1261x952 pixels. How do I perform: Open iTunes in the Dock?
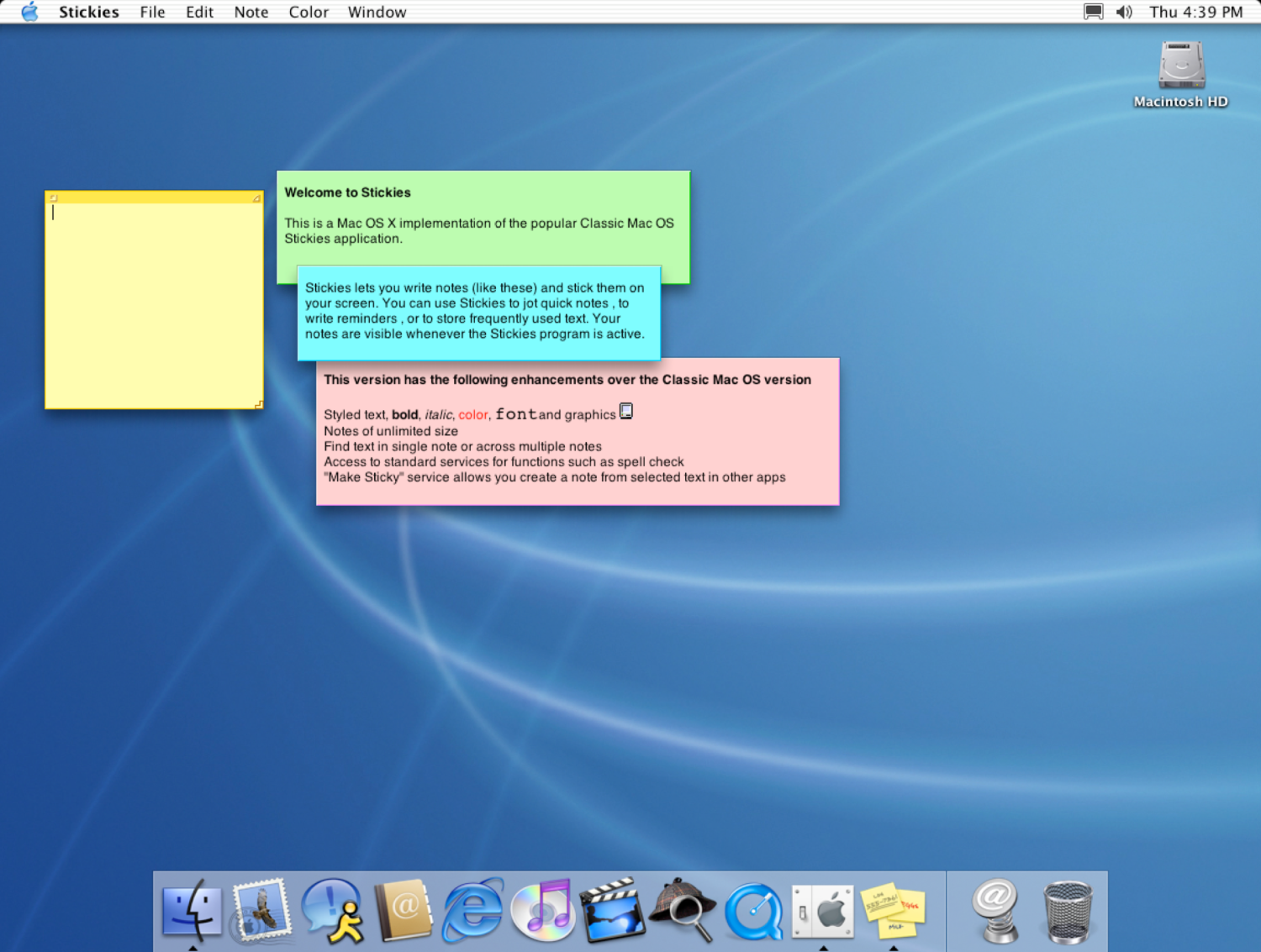[542, 911]
